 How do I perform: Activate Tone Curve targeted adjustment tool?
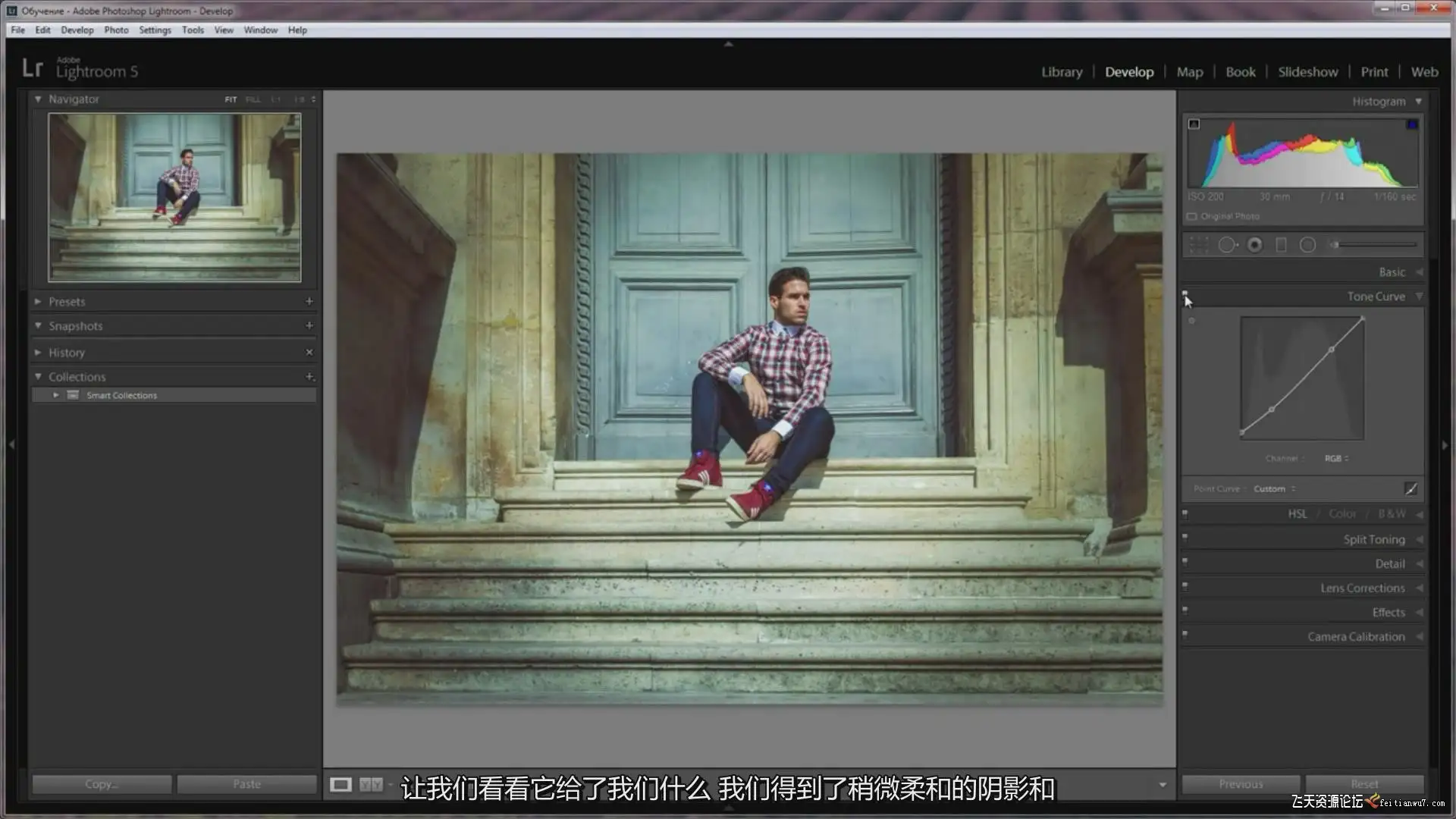(x=1191, y=321)
